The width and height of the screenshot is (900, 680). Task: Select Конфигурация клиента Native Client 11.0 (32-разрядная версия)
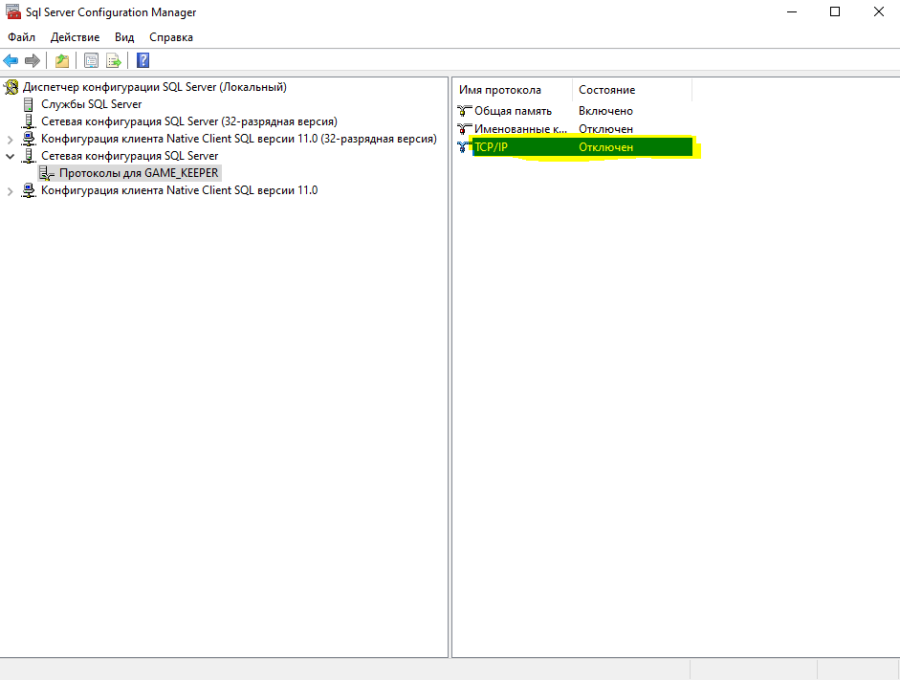coord(239,139)
